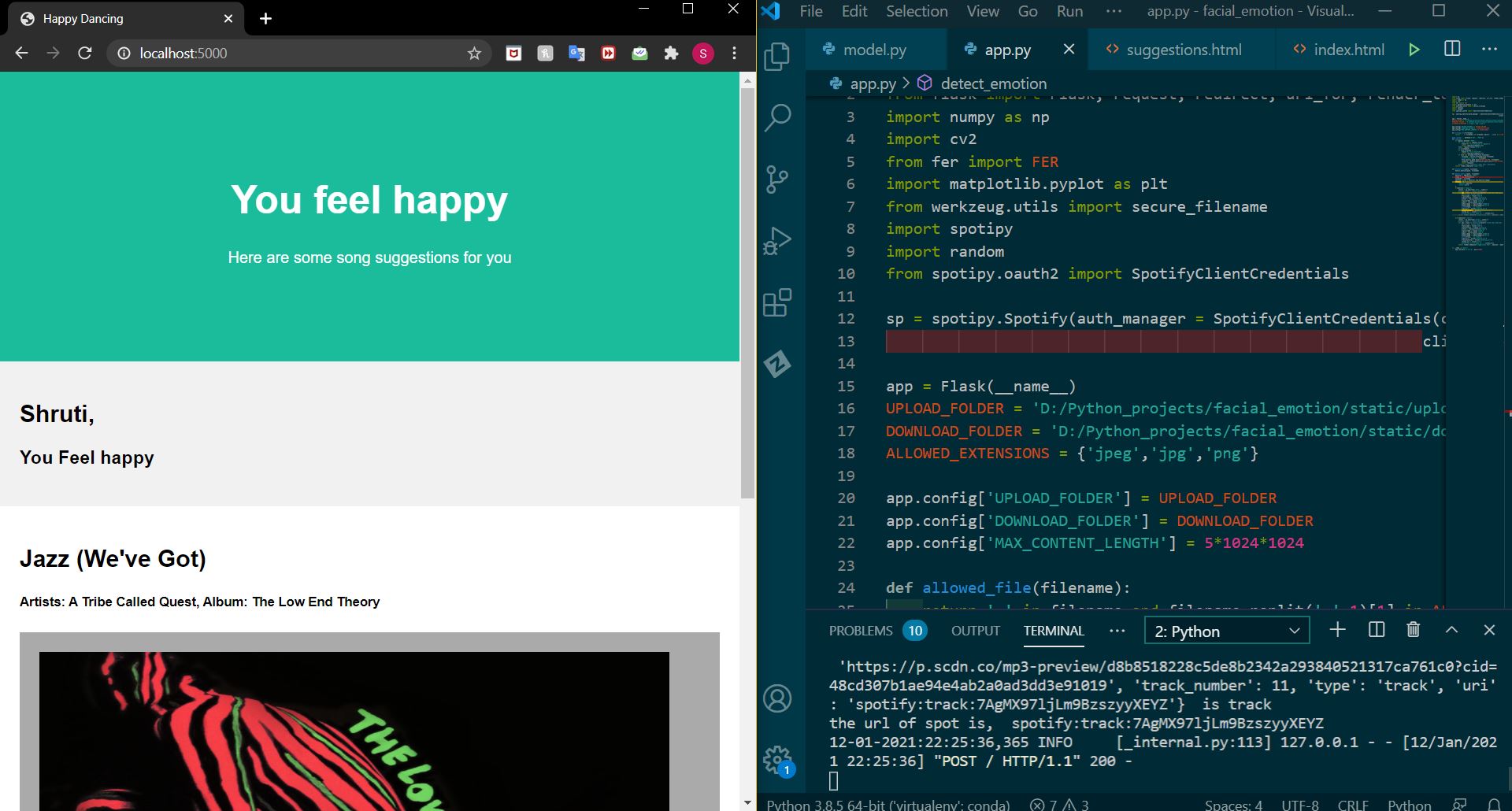Open the Go menu in VS Code
This screenshot has width=1512, height=811.
[x=1028, y=11]
